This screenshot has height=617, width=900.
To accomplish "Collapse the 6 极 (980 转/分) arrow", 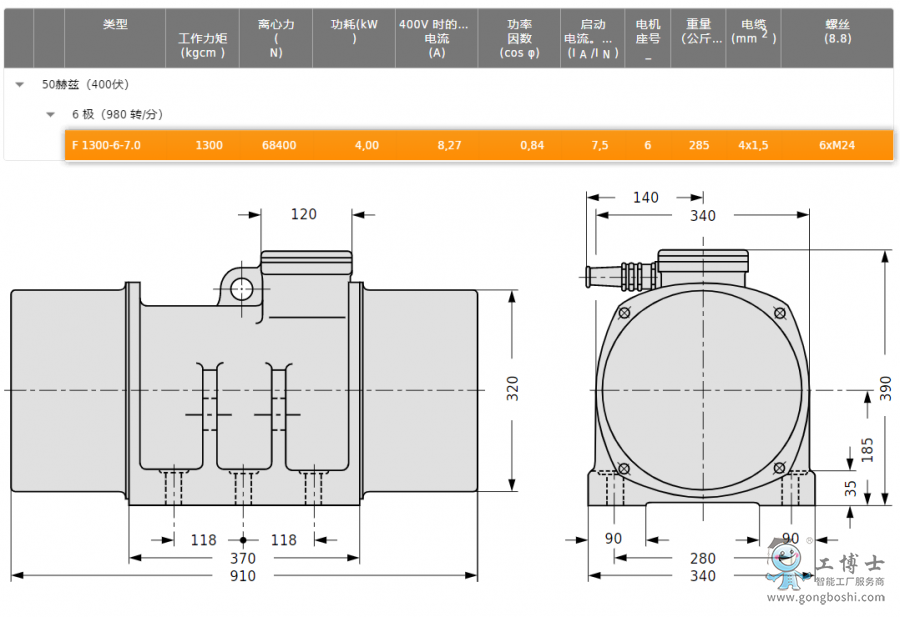I will tap(51, 115).
